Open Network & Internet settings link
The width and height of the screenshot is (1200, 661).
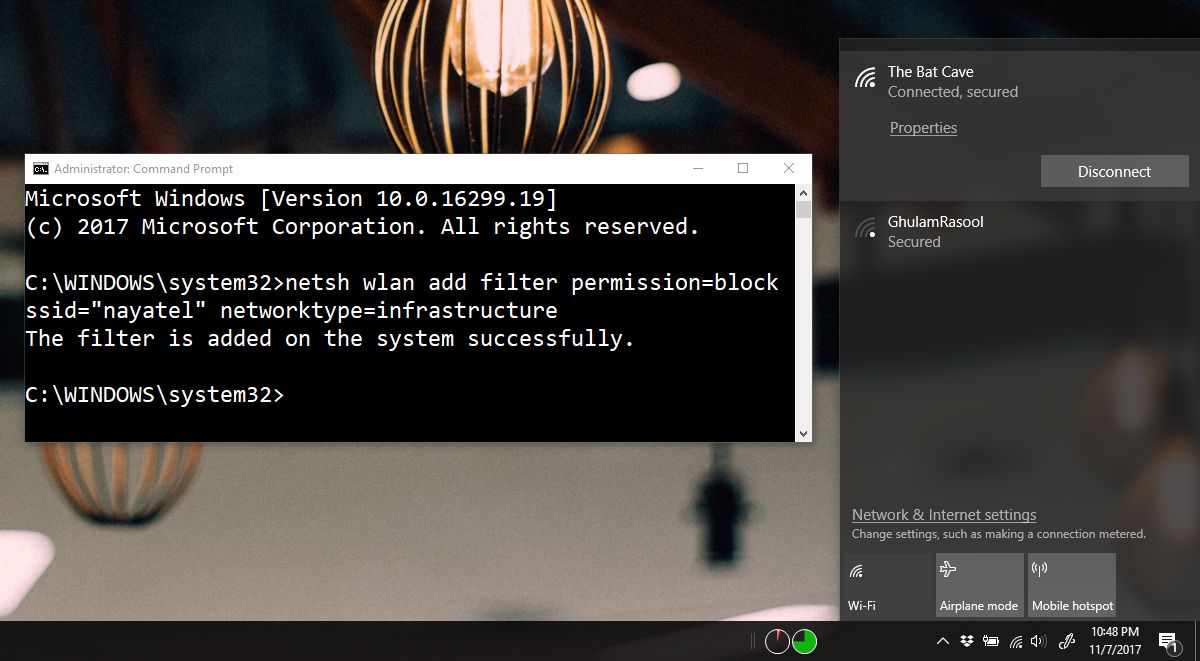click(944, 515)
